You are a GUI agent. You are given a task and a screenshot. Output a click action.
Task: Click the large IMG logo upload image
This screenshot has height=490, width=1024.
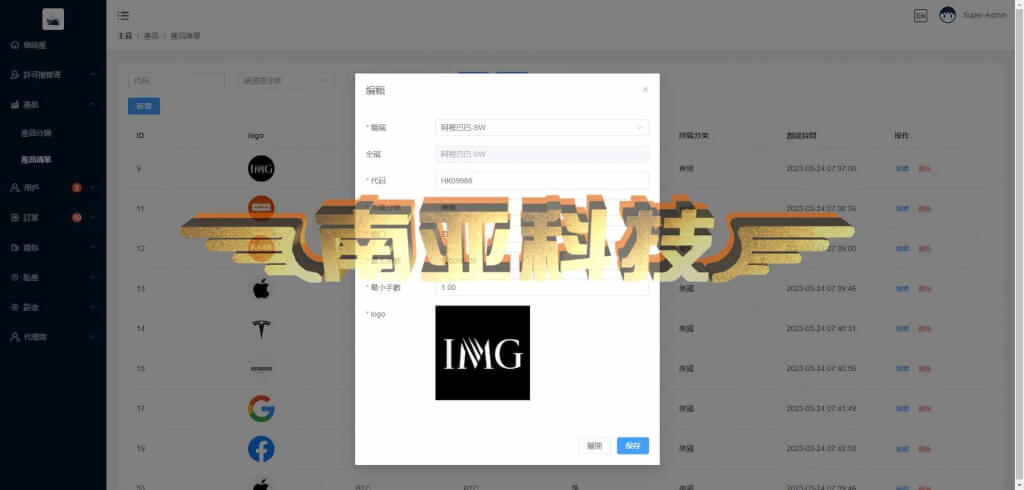(483, 353)
